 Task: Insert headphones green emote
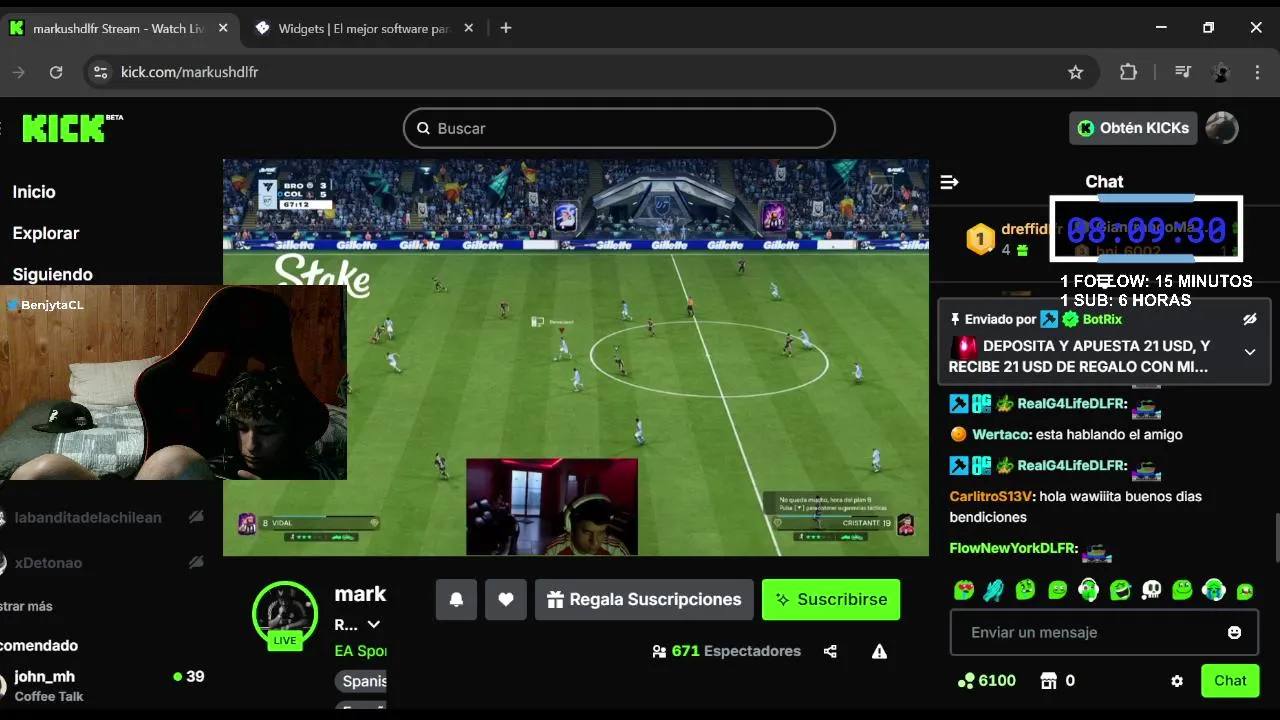coord(1088,590)
